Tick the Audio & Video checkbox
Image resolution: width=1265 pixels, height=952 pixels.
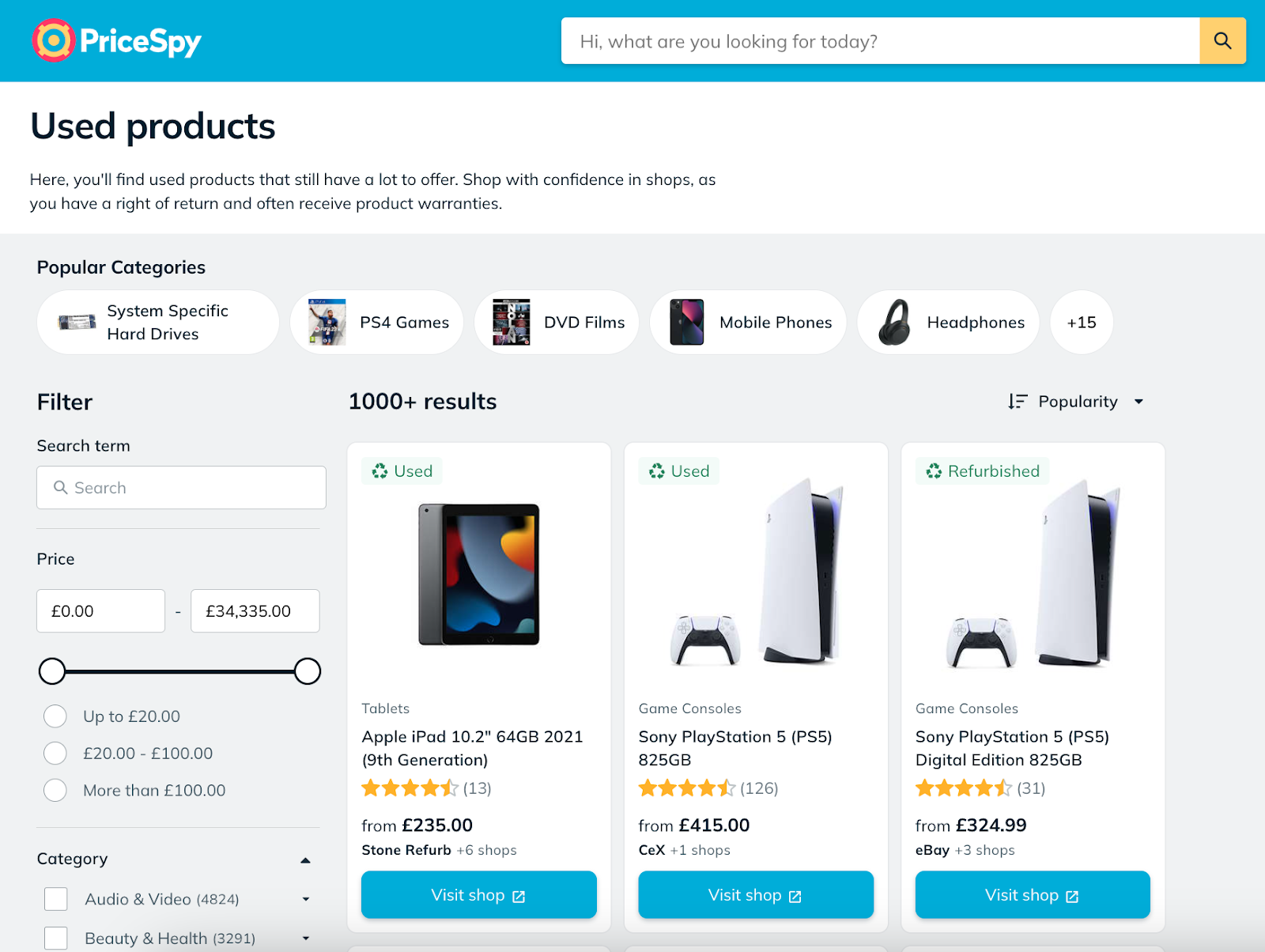coord(56,899)
